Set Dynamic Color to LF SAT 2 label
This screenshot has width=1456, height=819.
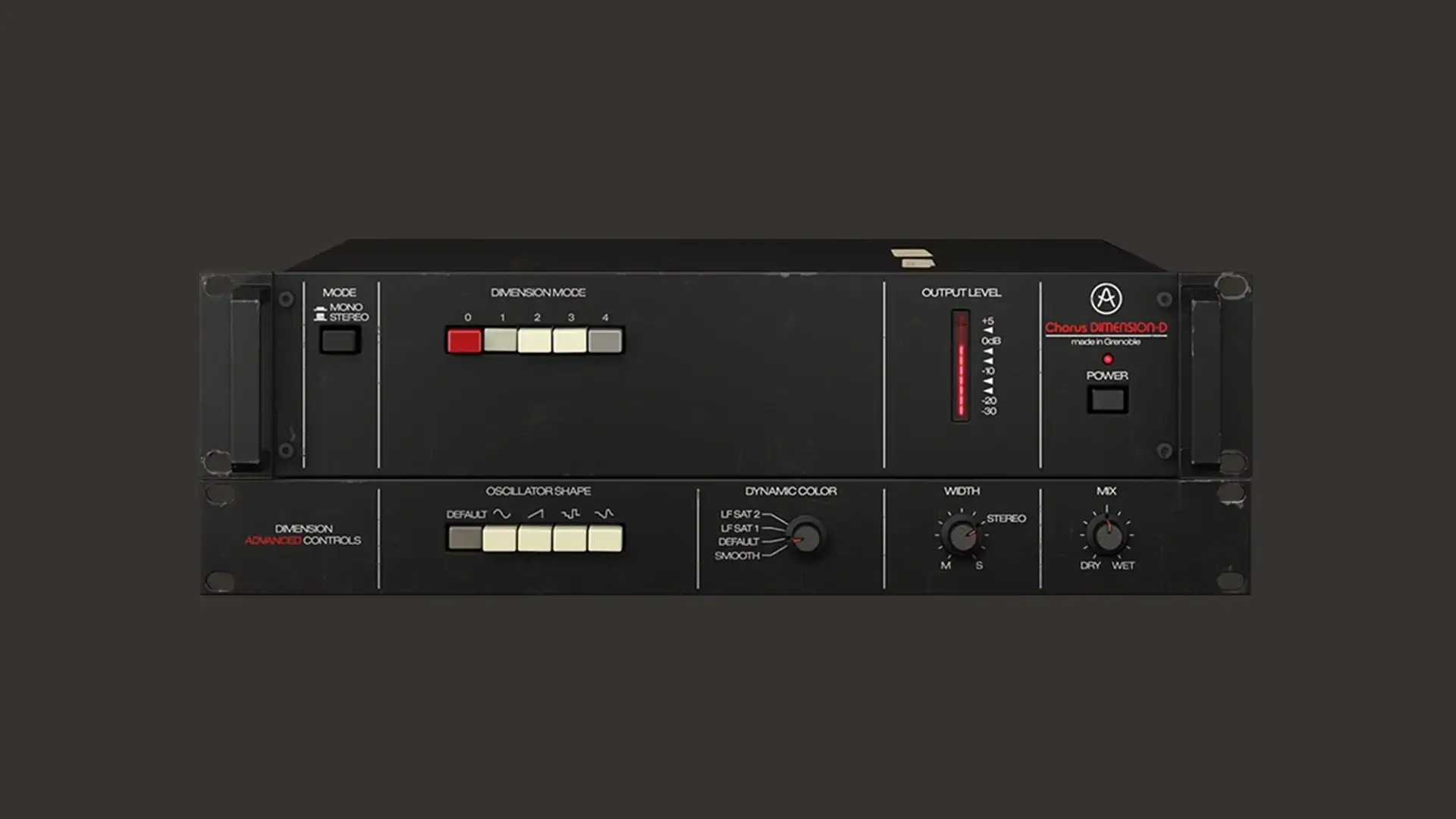point(739,514)
